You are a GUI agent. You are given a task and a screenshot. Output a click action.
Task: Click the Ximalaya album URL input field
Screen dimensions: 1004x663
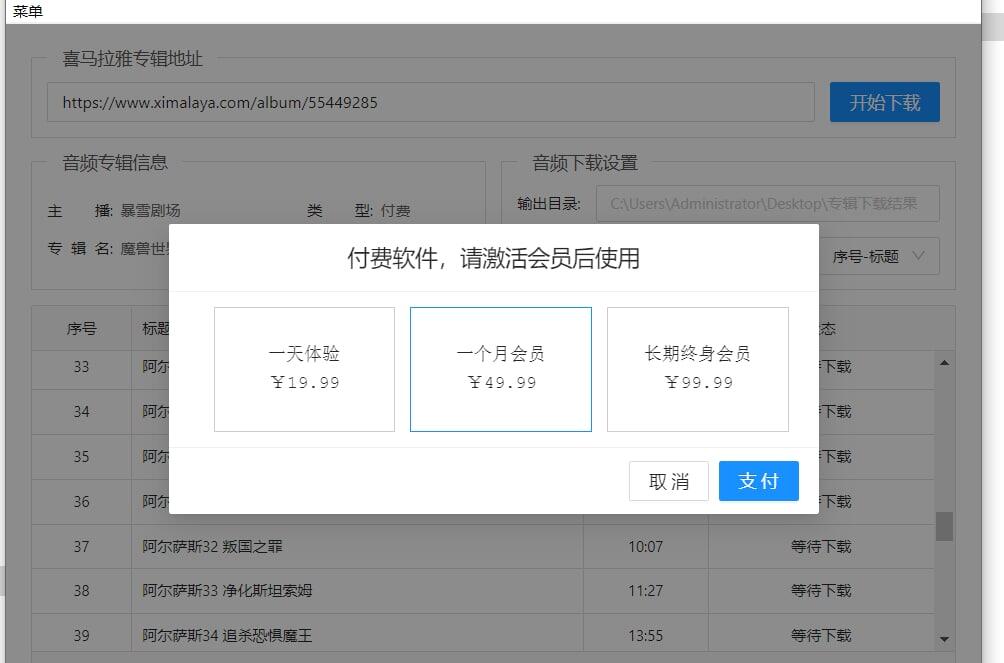430,102
